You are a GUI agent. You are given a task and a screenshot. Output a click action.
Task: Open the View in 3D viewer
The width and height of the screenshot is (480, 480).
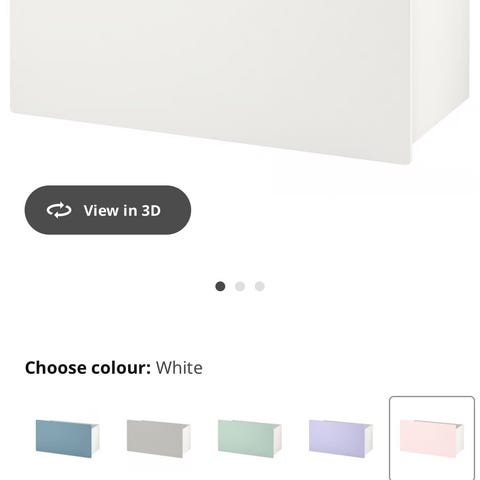click(108, 210)
